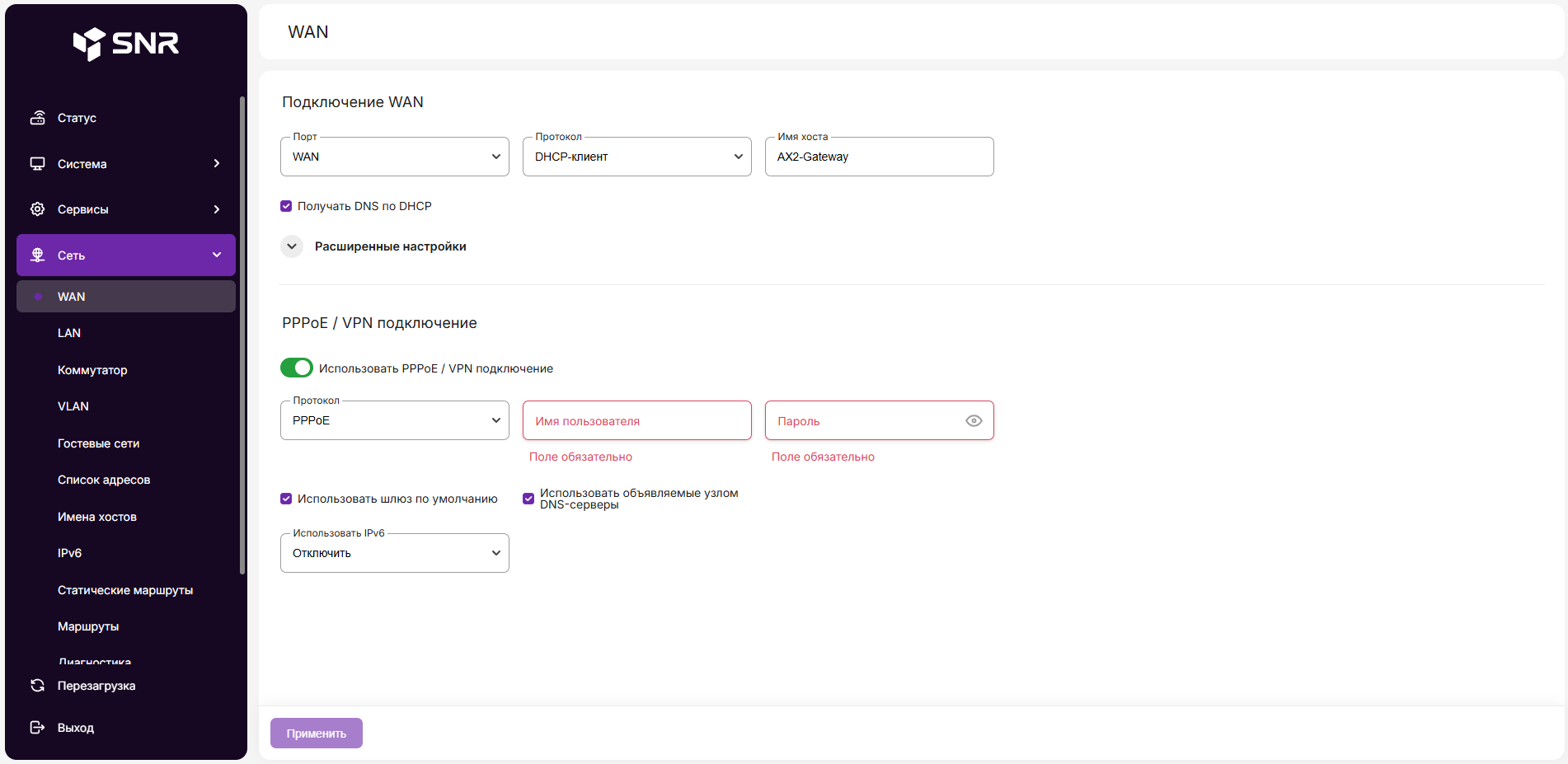The image size is (1568, 764).
Task: Open the Порт WAN dropdown
Action: tap(394, 157)
